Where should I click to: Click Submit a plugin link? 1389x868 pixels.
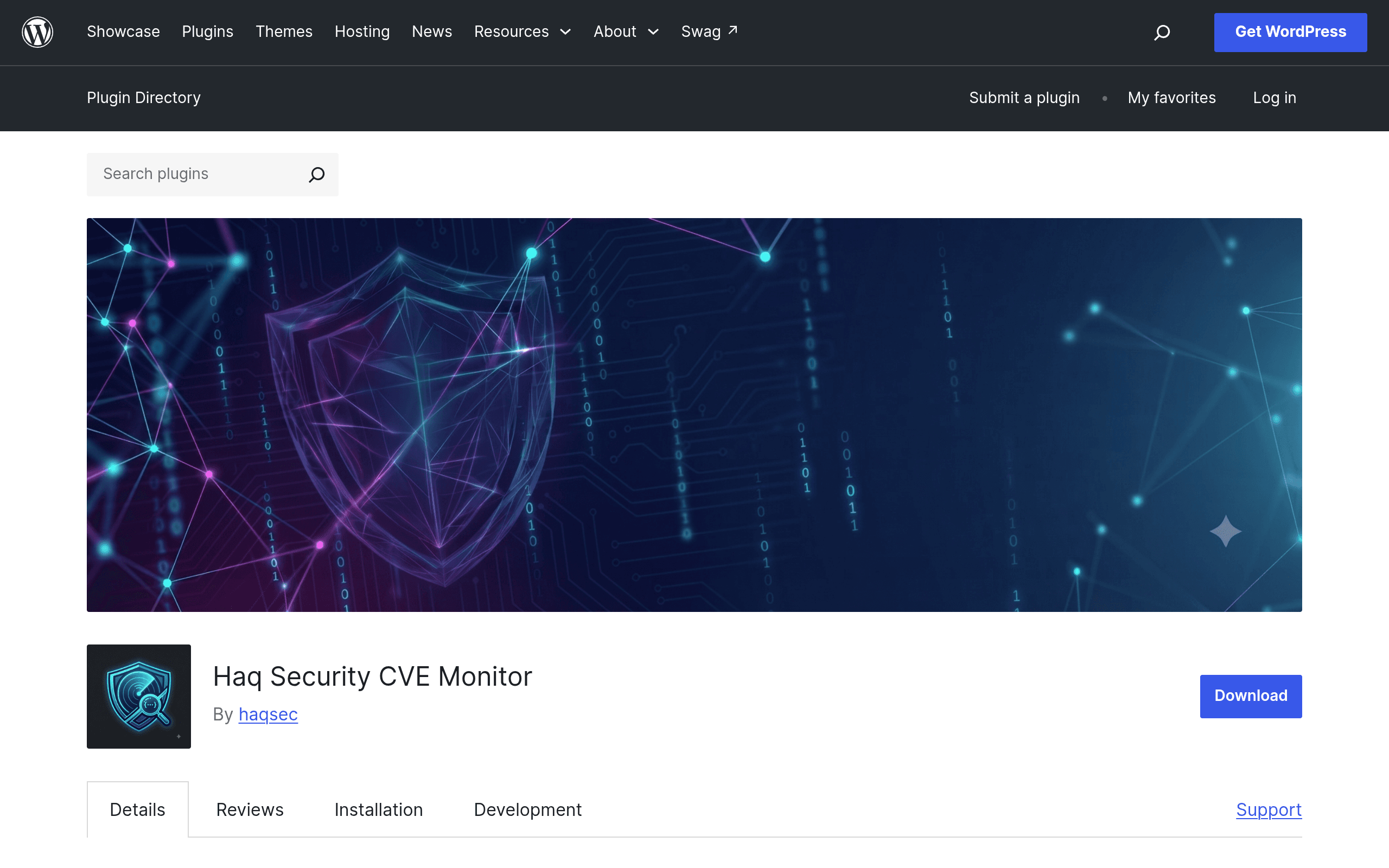[x=1024, y=98]
